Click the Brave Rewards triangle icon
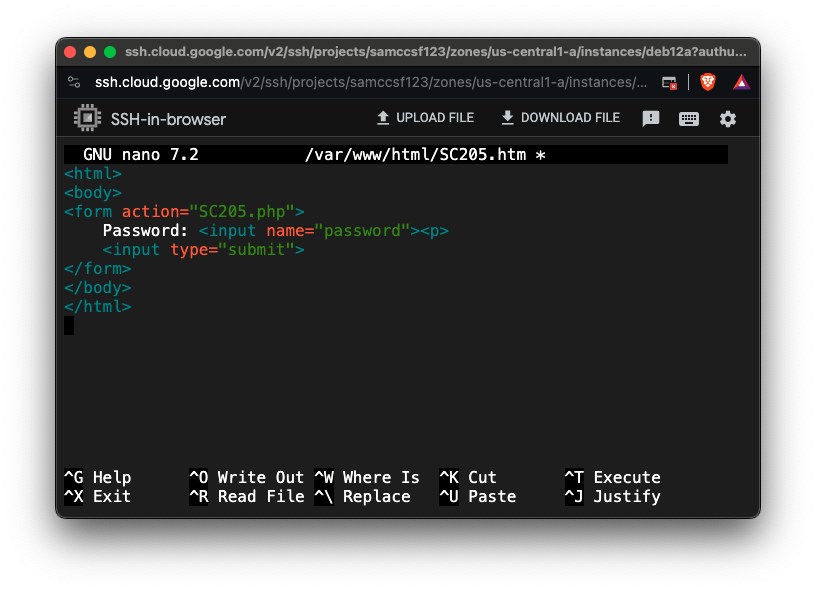This screenshot has width=816, height=592. pos(741,82)
